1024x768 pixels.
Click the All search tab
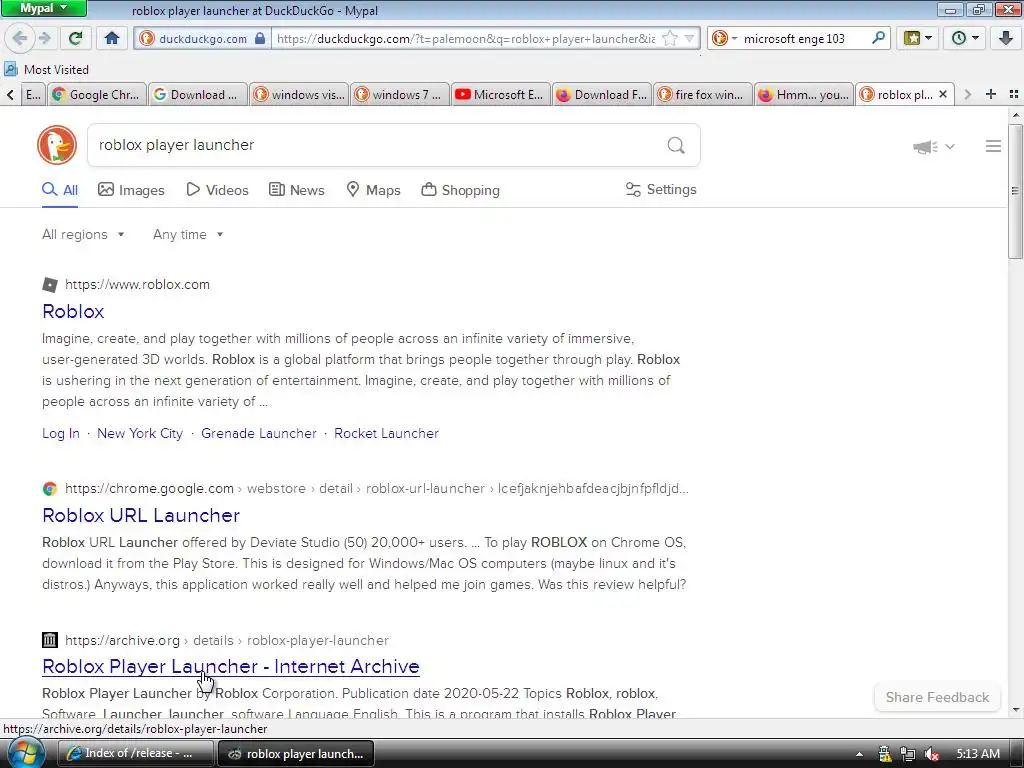pos(60,190)
